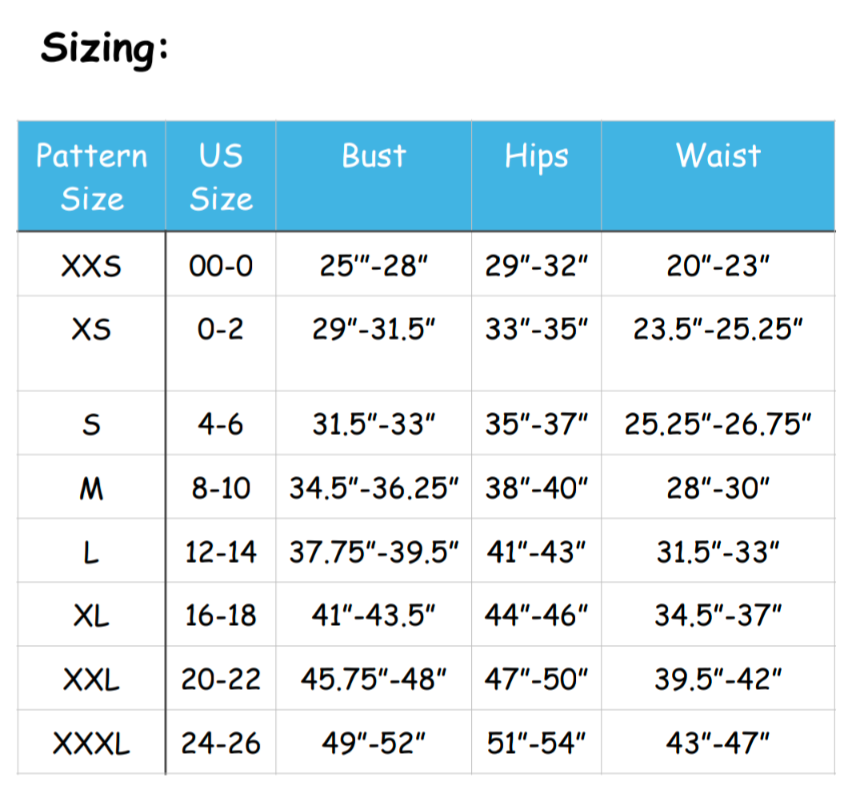Click bust measurement 37.75"-39.5" cell
Viewport: 848px width, 797px height.
373,552
